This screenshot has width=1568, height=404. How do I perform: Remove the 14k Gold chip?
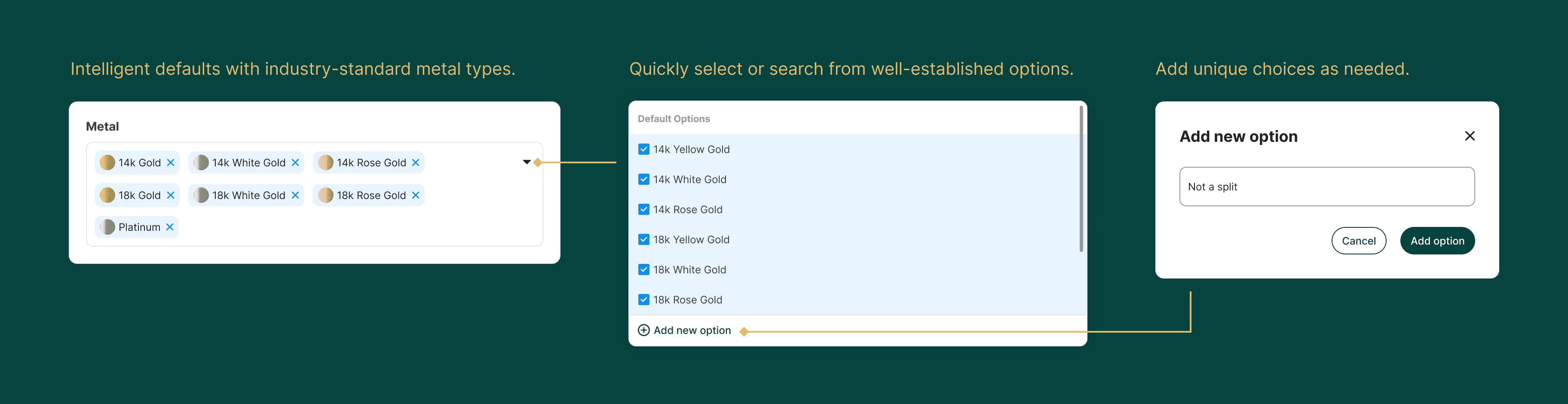(x=171, y=162)
